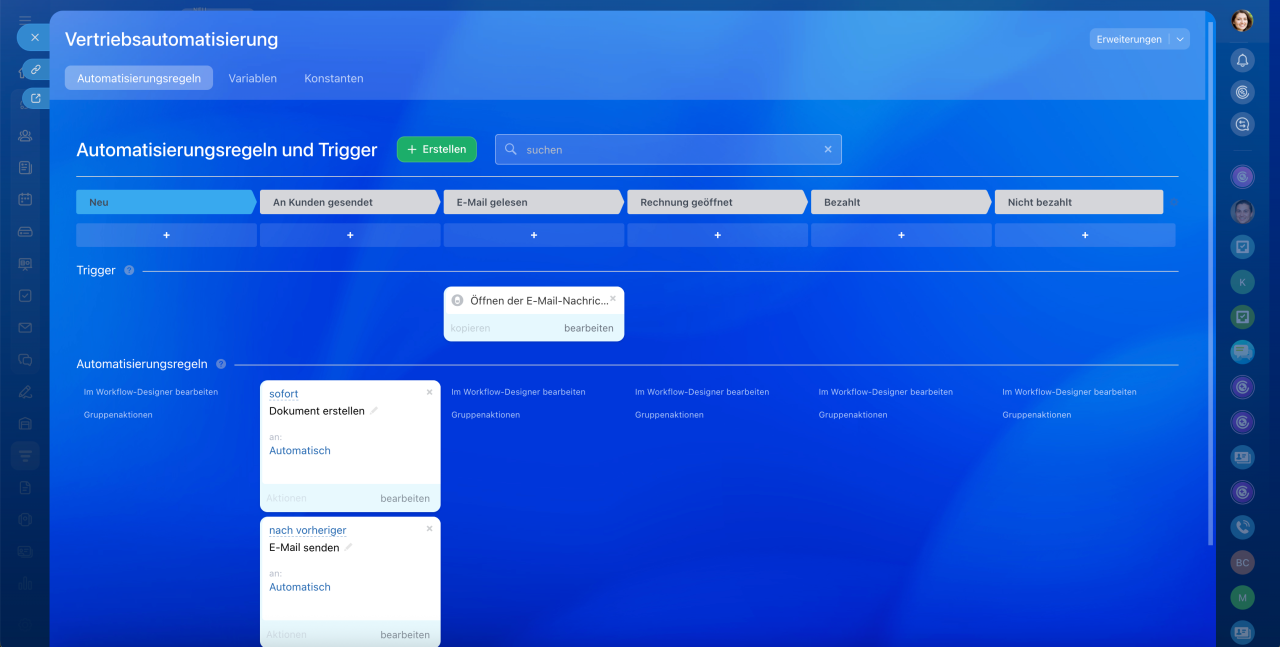Focus the suchen search field

tap(668, 149)
